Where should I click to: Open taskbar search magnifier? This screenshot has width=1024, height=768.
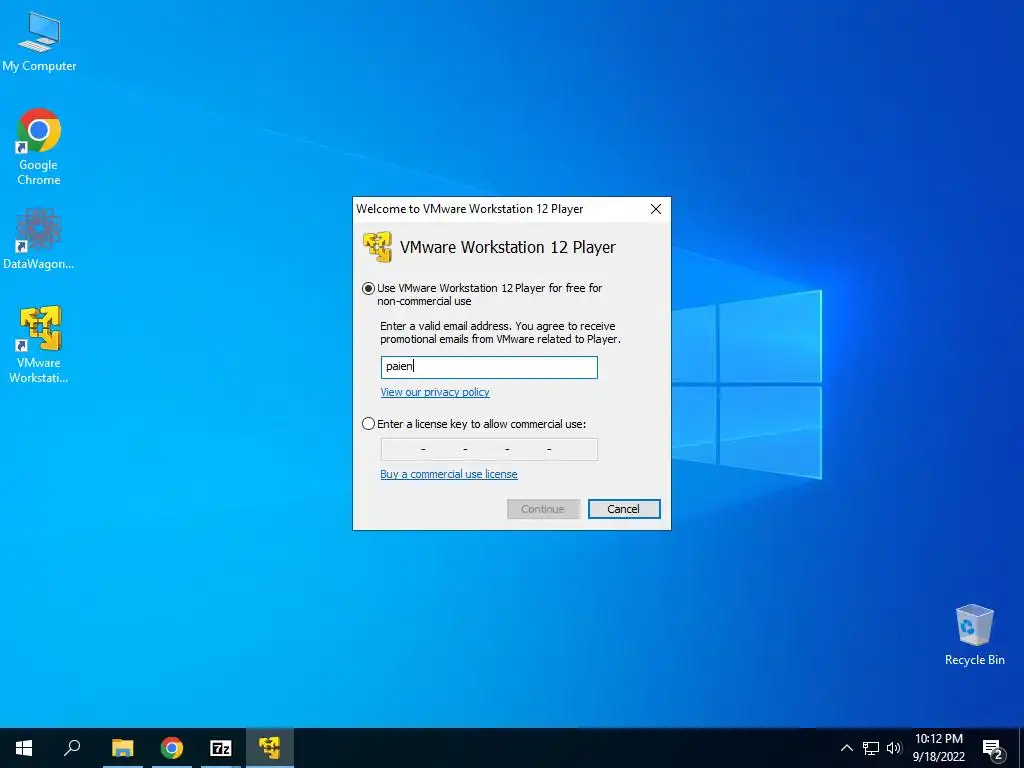(72, 748)
